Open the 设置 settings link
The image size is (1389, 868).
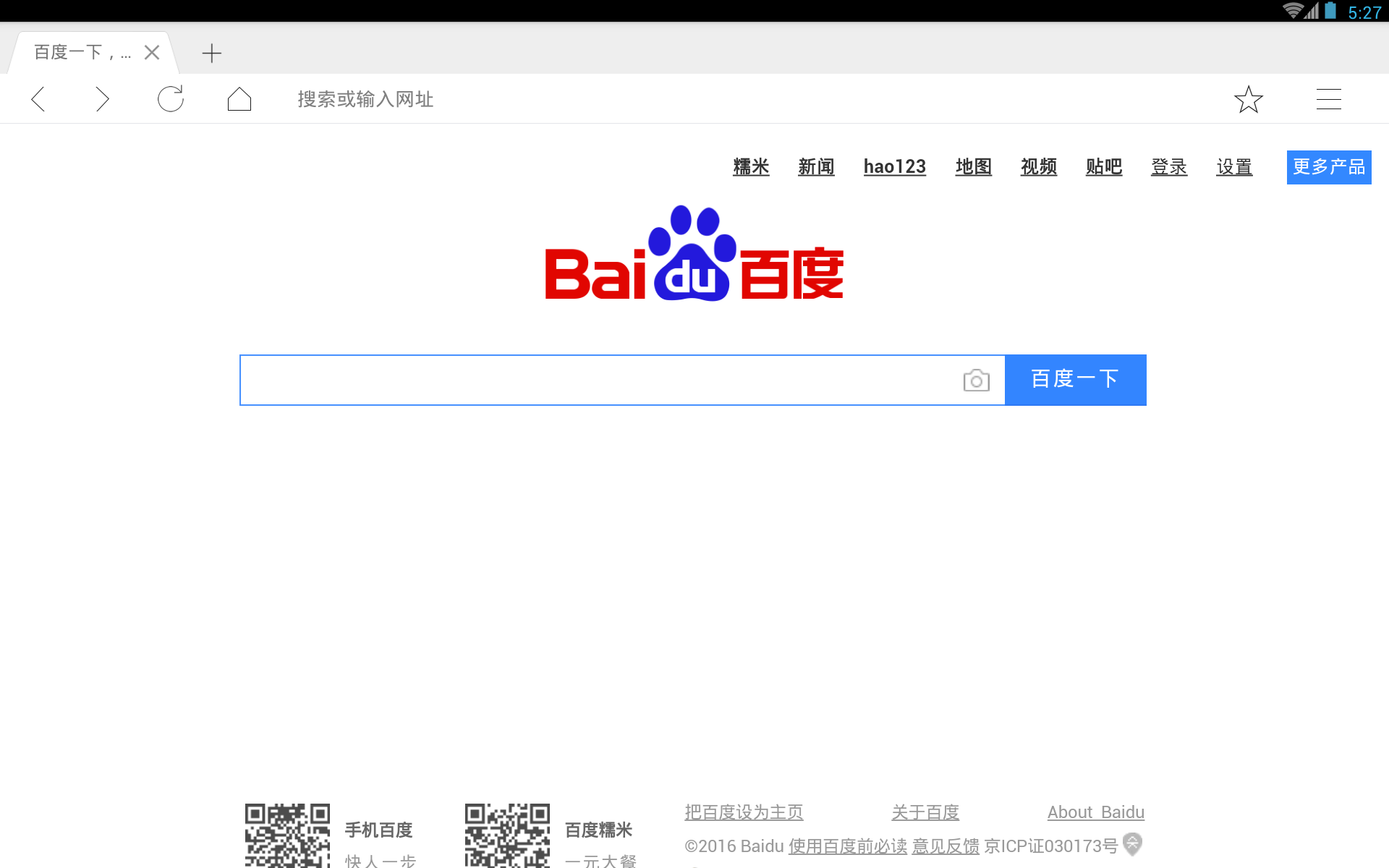pos(1234,167)
